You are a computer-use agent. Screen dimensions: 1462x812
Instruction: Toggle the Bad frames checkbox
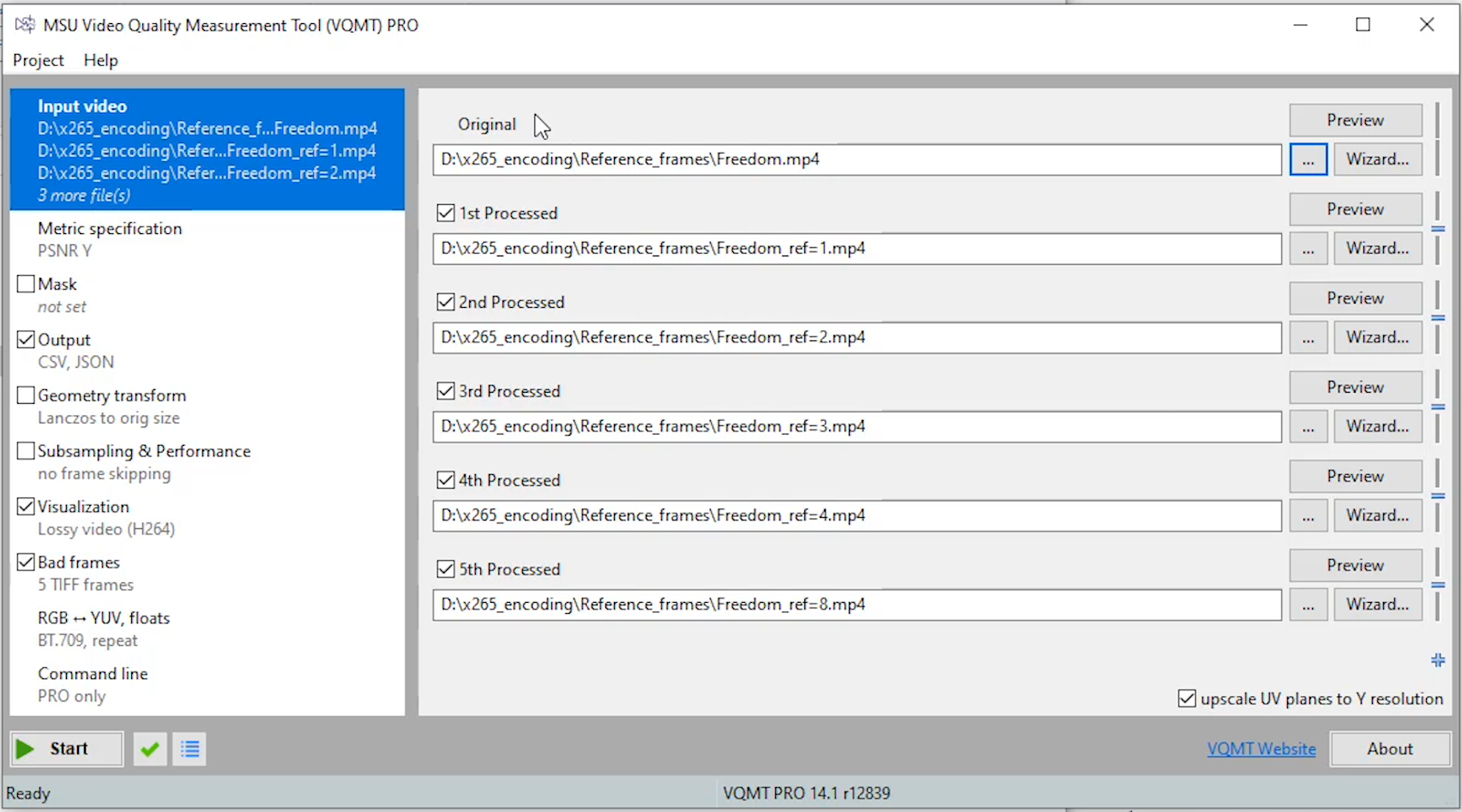[x=26, y=562]
